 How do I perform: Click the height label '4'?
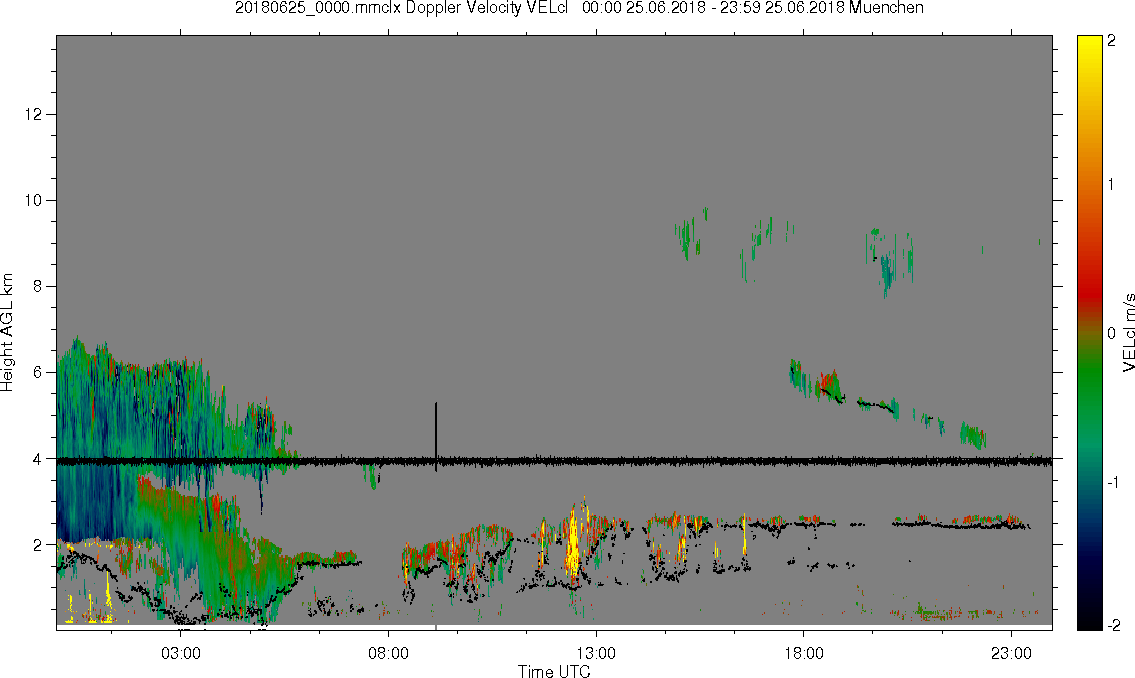pos(38,459)
